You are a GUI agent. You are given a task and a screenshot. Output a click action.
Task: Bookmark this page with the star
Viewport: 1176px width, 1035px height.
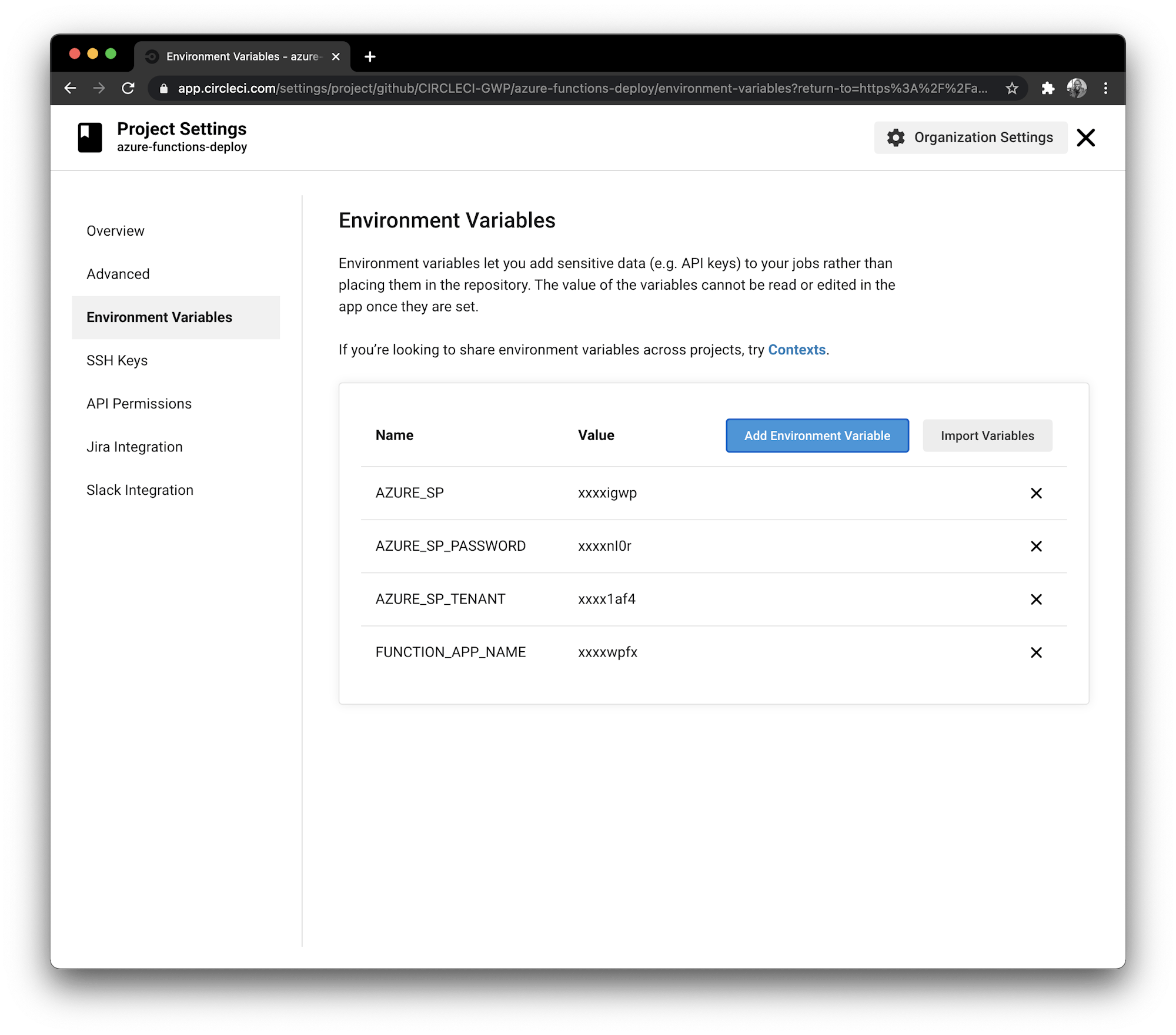coord(1013,88)
